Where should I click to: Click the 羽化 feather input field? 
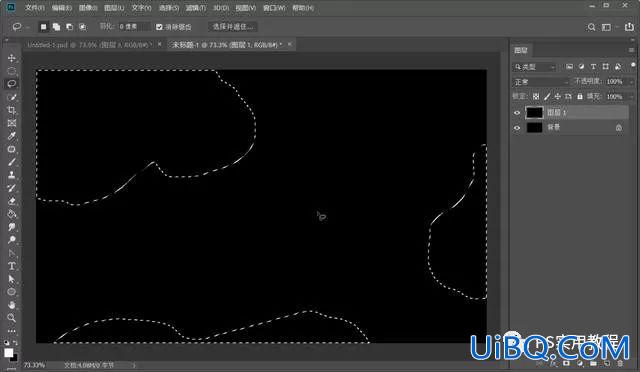[x=134, y=27]
